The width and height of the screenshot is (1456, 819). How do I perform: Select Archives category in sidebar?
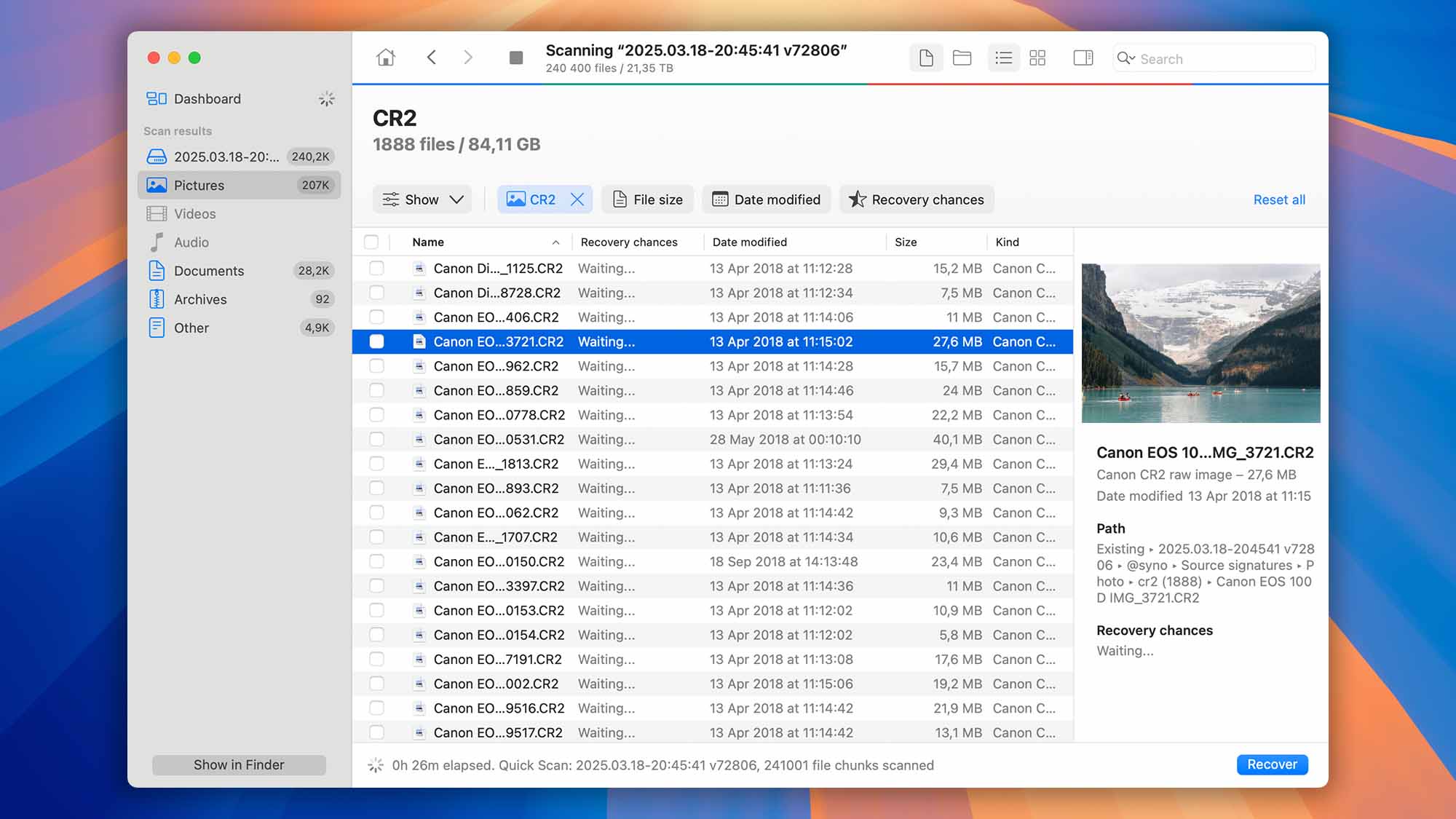[239, 299]
